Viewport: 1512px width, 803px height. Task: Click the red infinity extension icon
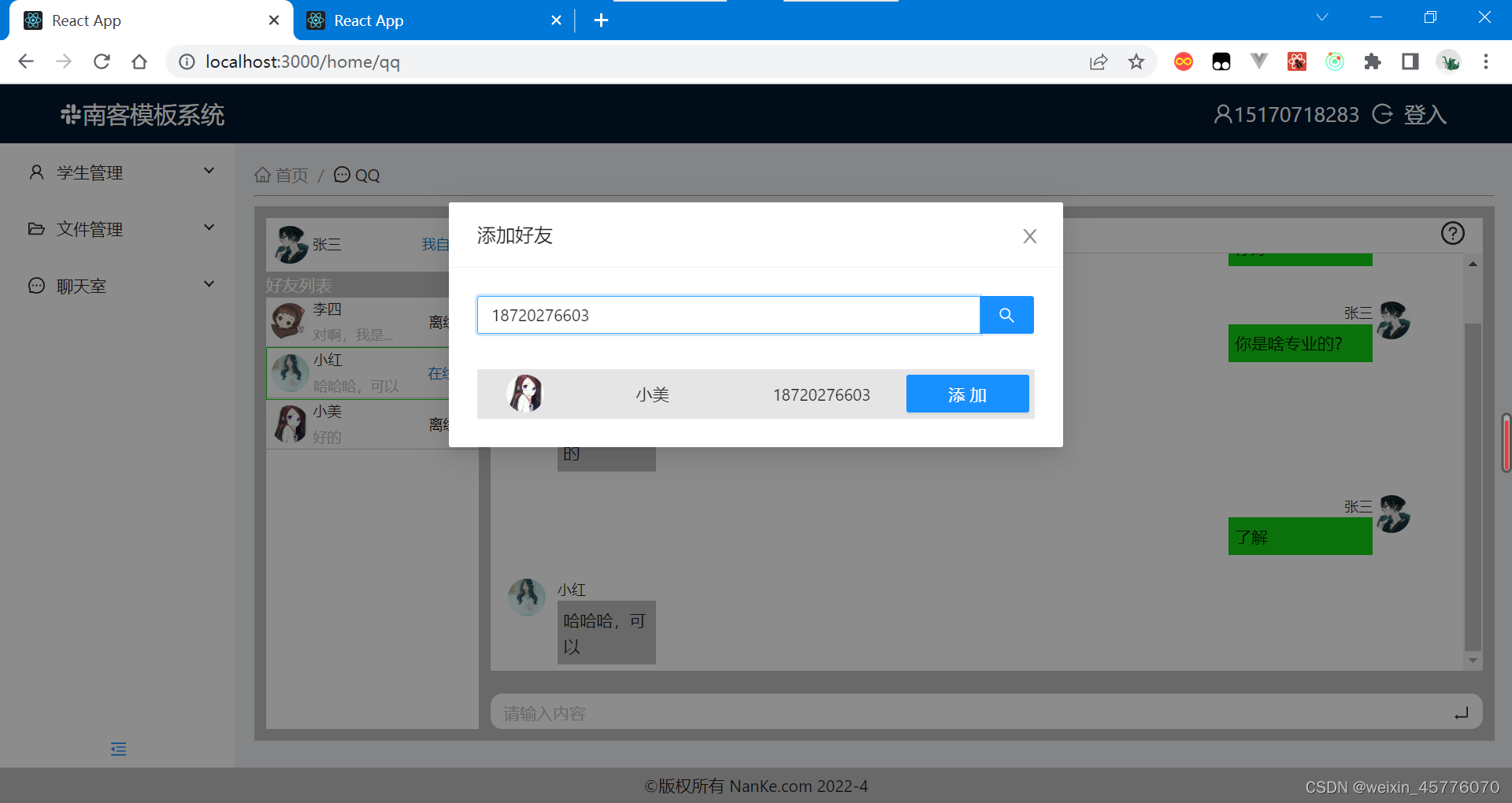tap(1184, 61)
